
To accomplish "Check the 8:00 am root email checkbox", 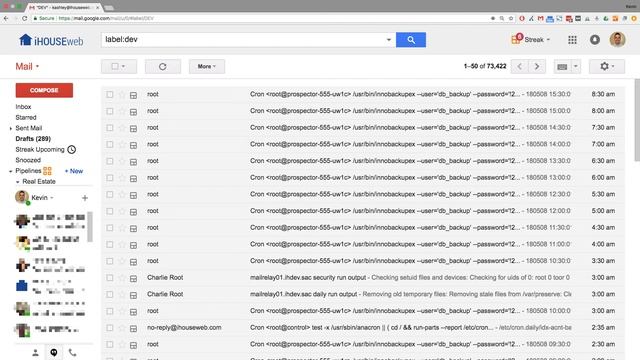I will pyautogui.click(x=109, y=111).
